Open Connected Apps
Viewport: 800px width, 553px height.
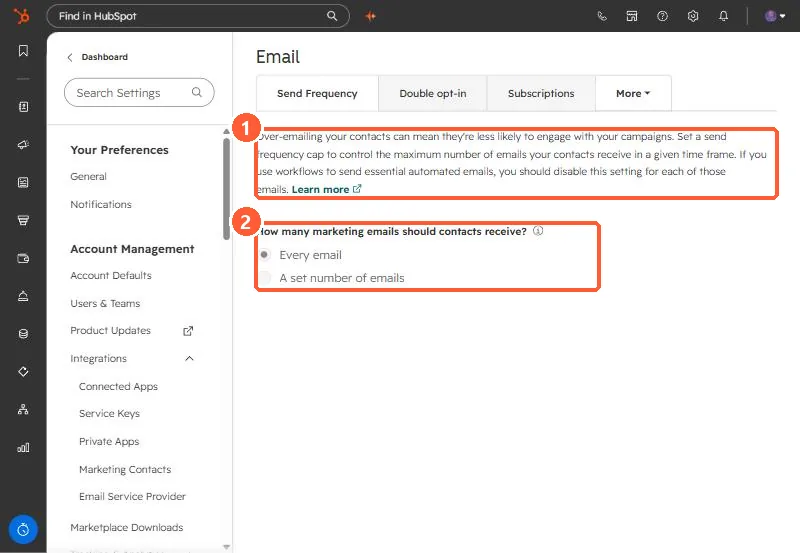118,387
